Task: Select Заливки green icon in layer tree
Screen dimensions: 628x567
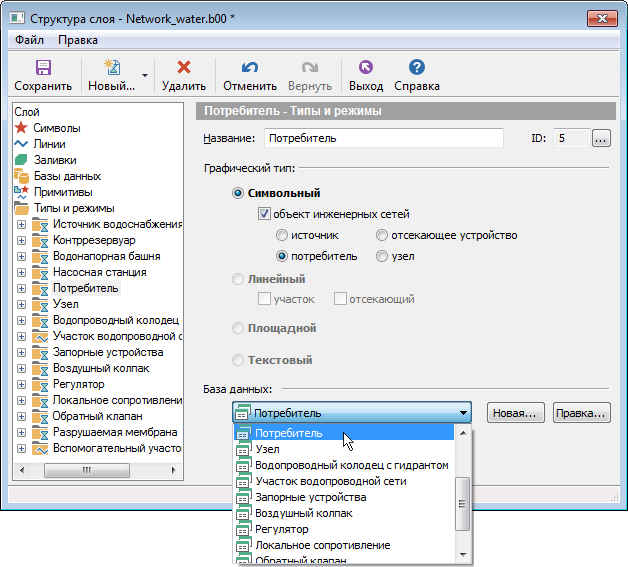Action: click(x=21, y=160)
